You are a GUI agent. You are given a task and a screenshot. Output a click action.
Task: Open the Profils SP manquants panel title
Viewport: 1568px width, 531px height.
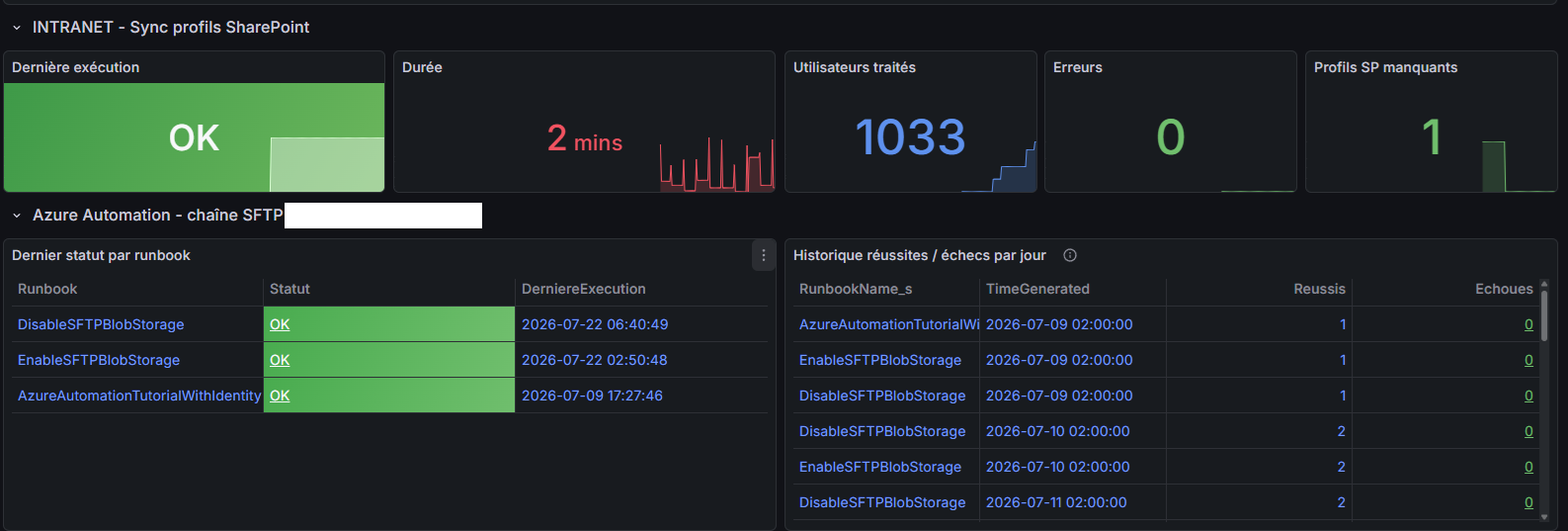[1385, 67]
